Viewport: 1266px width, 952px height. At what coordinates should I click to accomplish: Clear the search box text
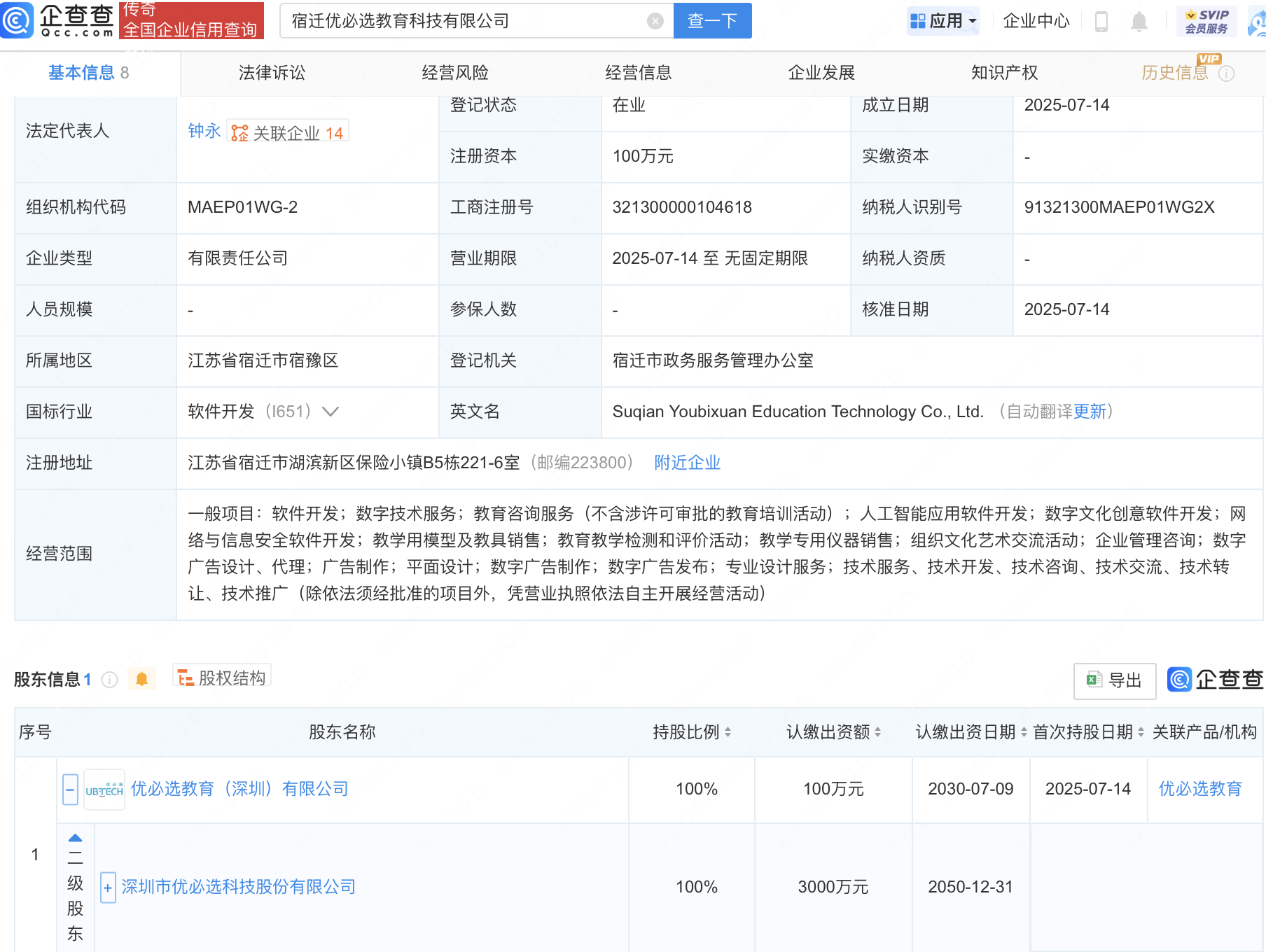point(655,21)
